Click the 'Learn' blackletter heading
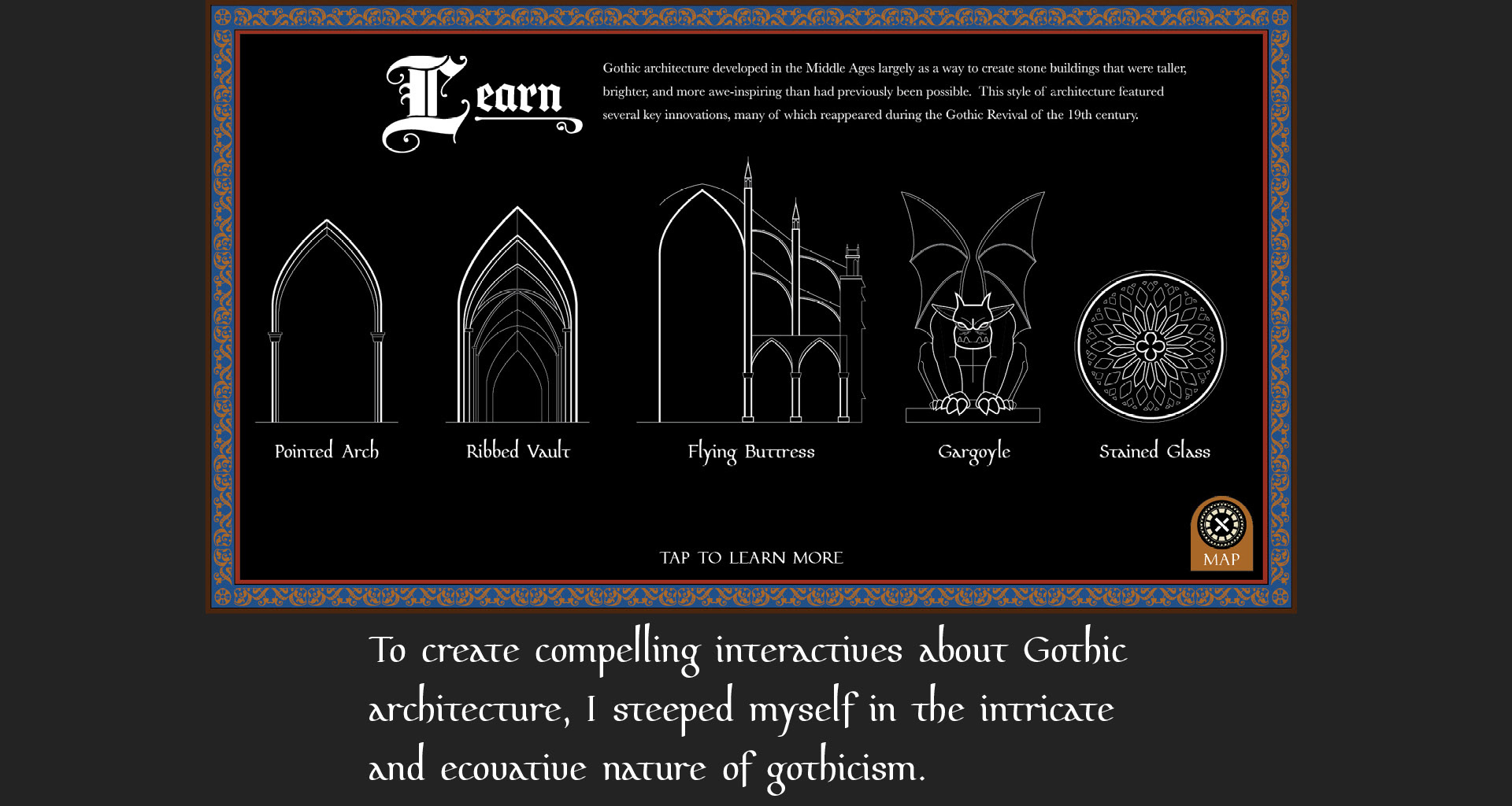 [482, 103]
